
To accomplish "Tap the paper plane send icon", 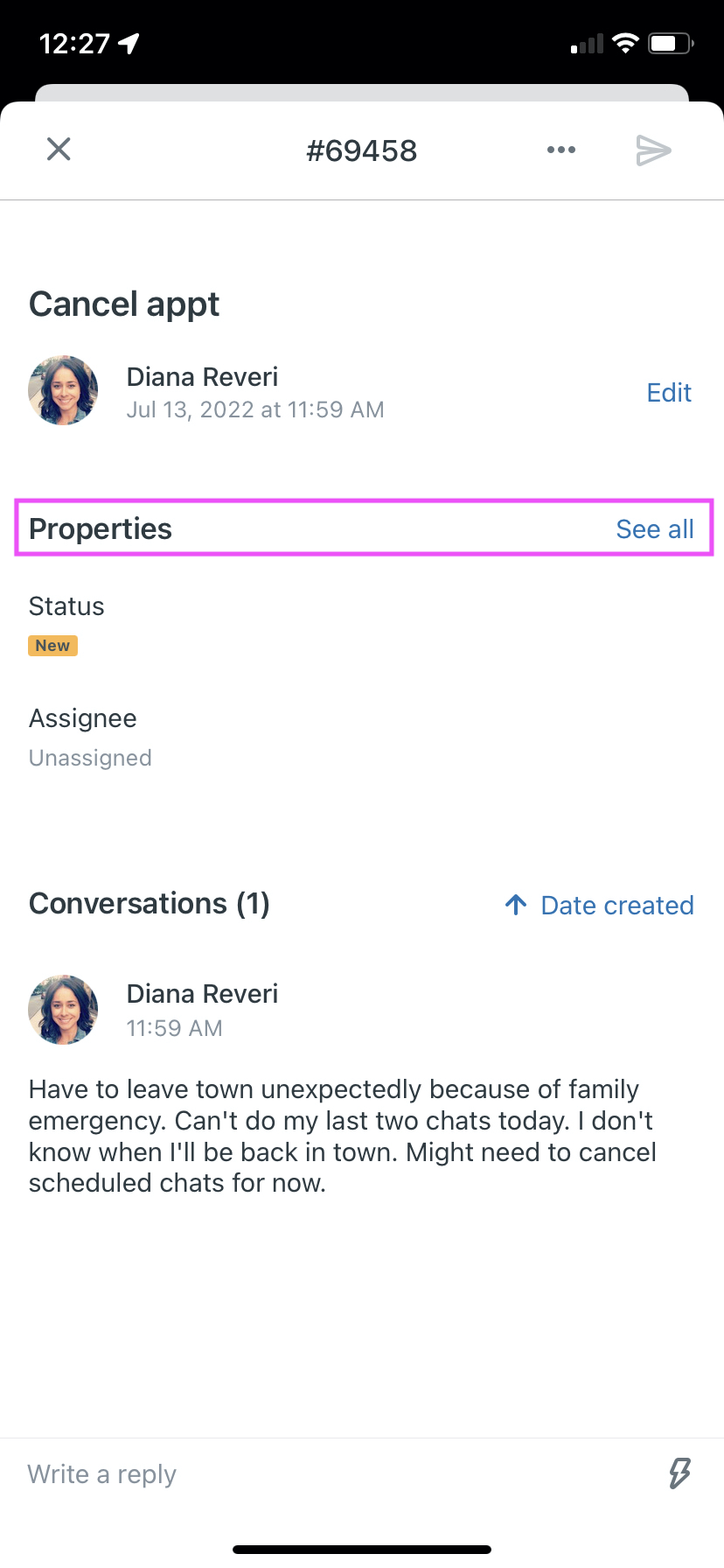I will click(x=653, y=150).
